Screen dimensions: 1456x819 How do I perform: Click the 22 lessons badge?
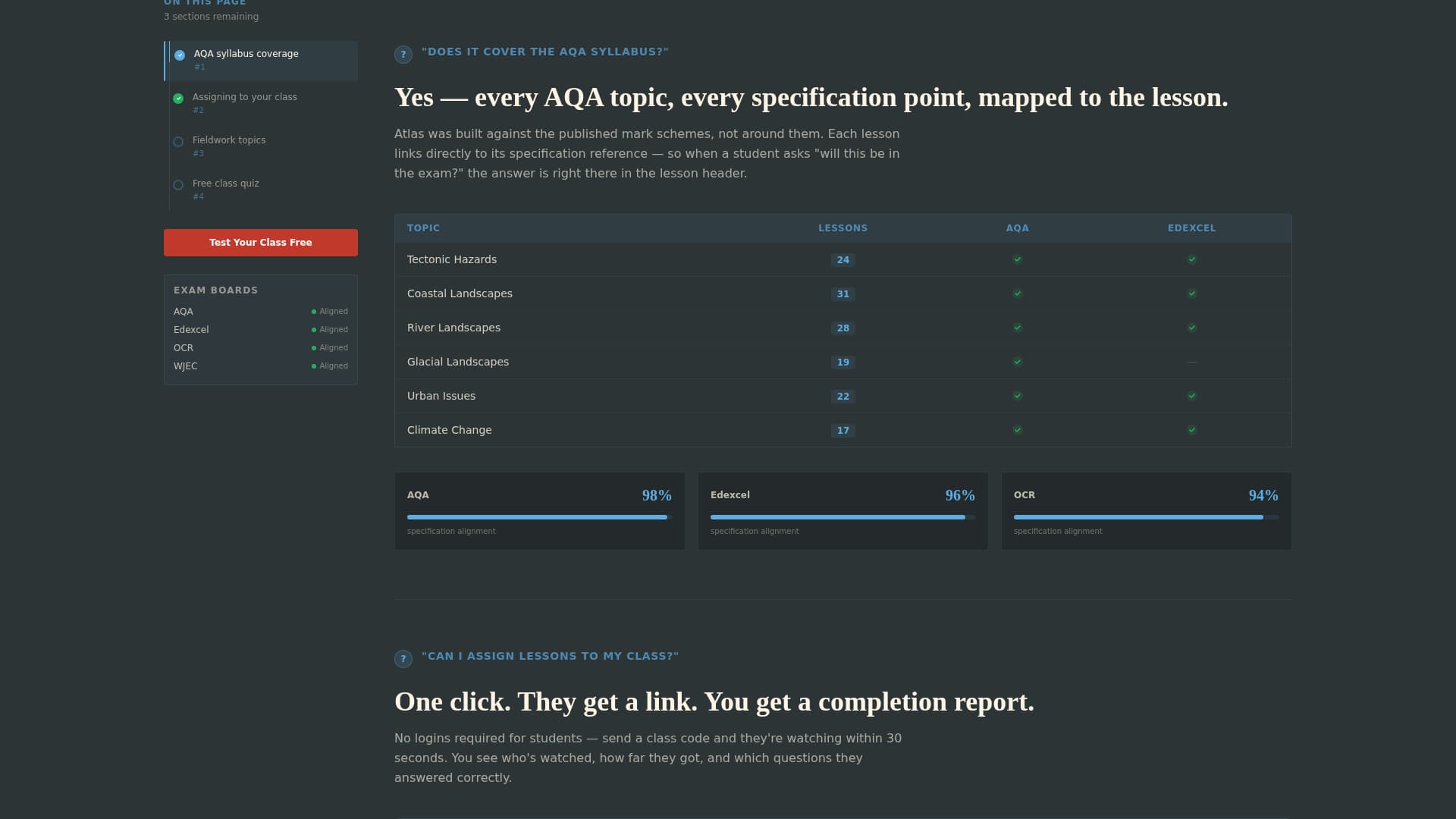pyautogui.click(x=843, y=397)
